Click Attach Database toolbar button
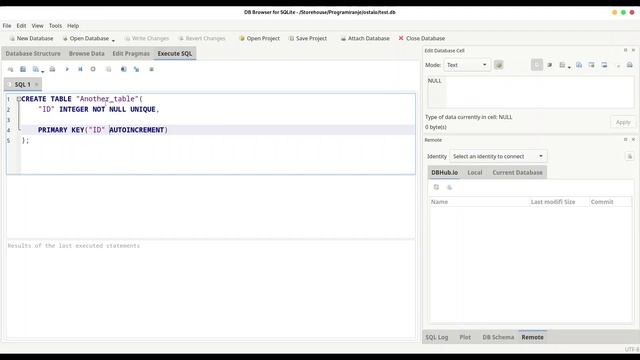 click(x=365, y=38)
